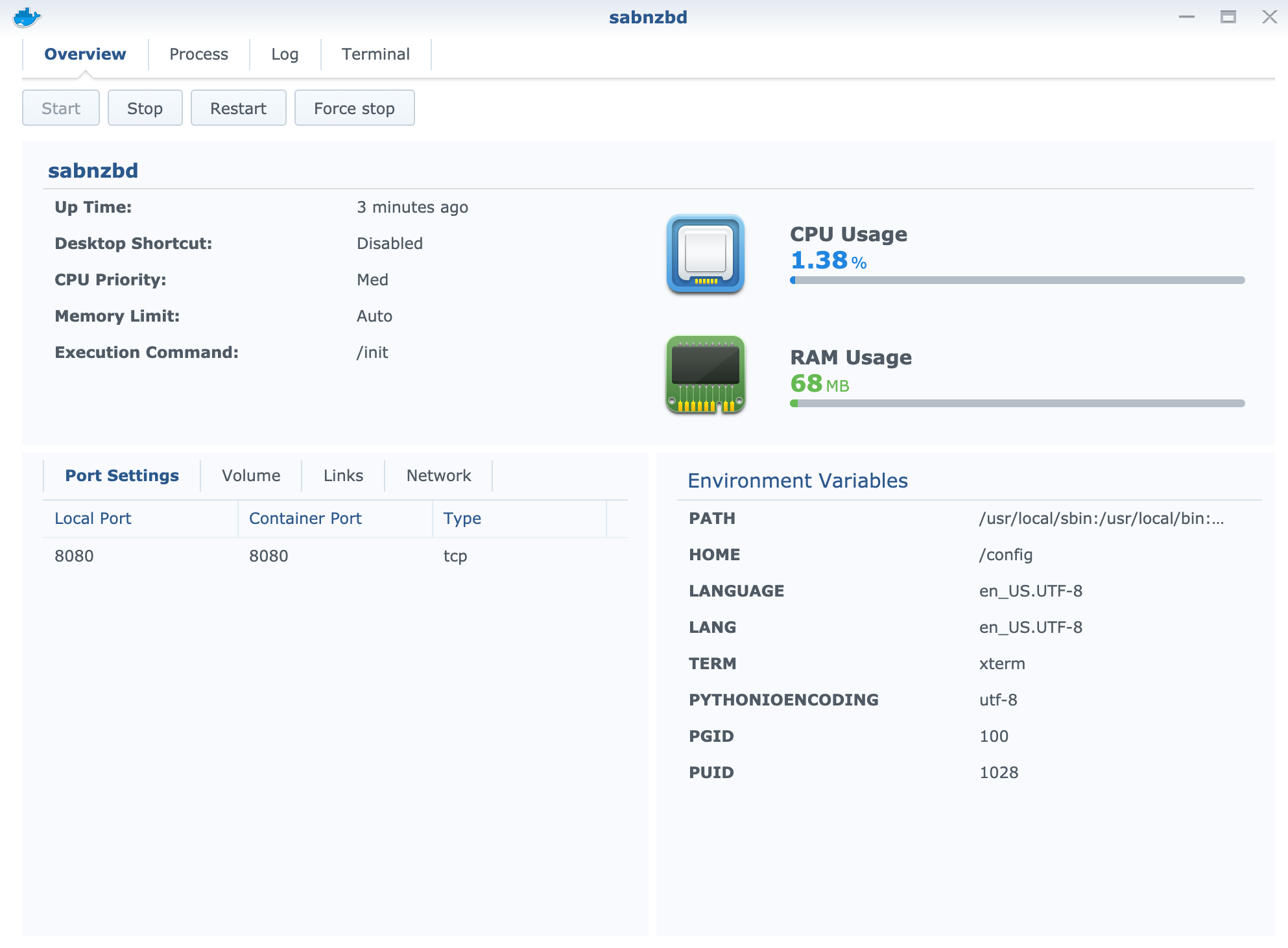Viewport: 1288px width, 948px height.
Task: Sort by Local Port column header
Action: [x=93, y=519]
